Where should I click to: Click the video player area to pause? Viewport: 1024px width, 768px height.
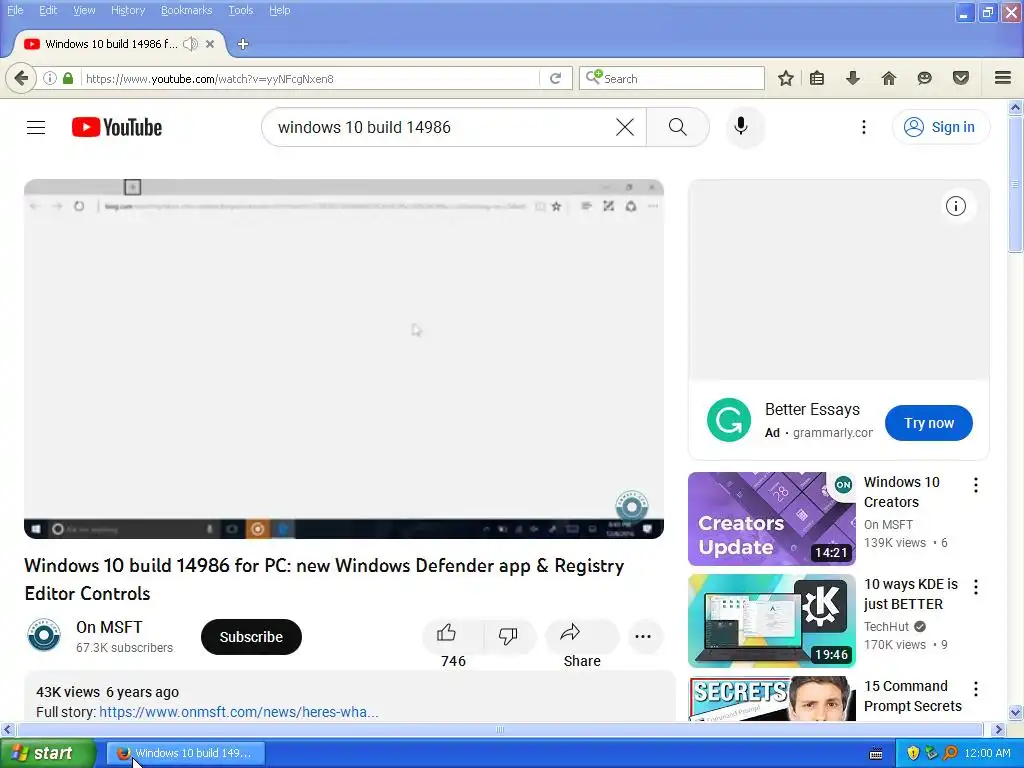pos(344,358)
